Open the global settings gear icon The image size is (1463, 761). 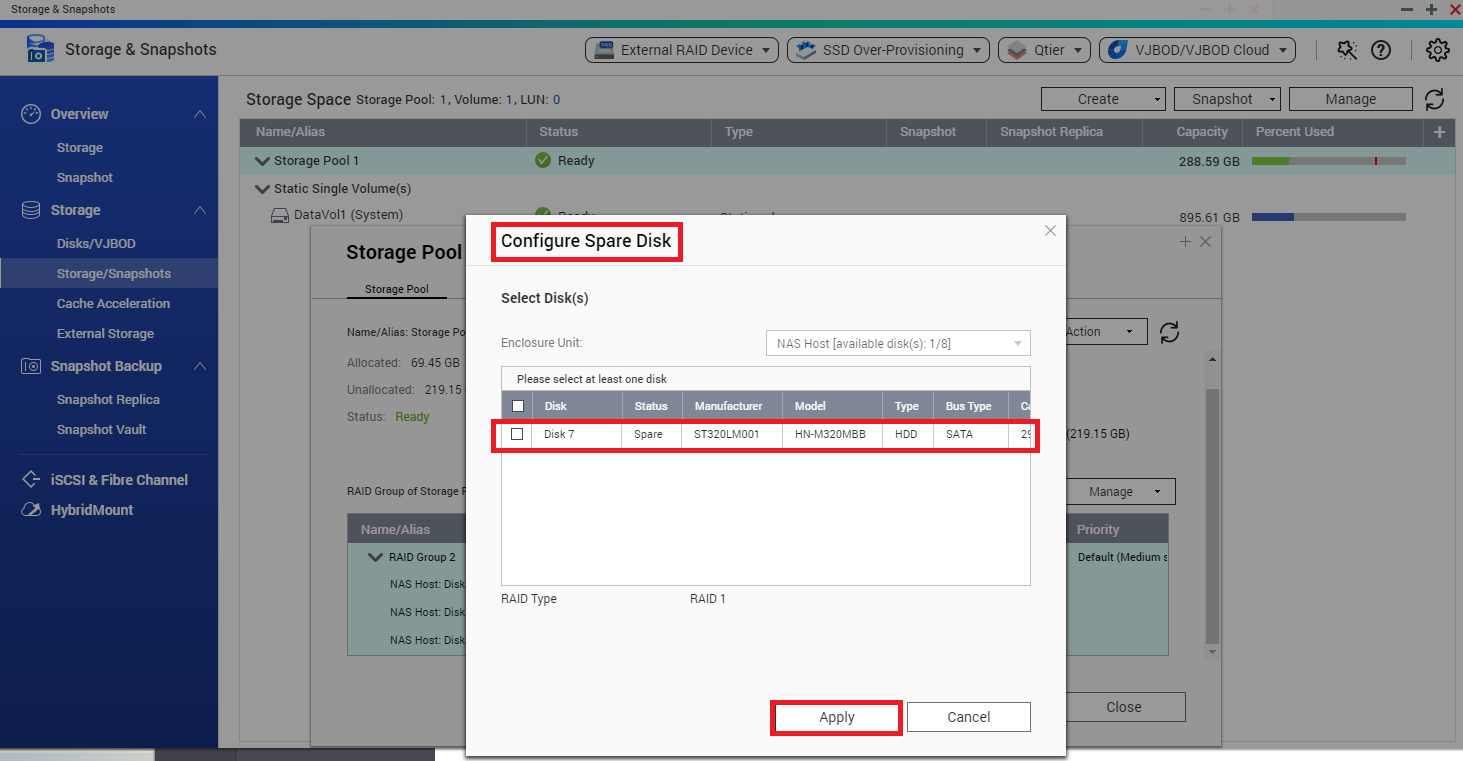point(1437,50)
